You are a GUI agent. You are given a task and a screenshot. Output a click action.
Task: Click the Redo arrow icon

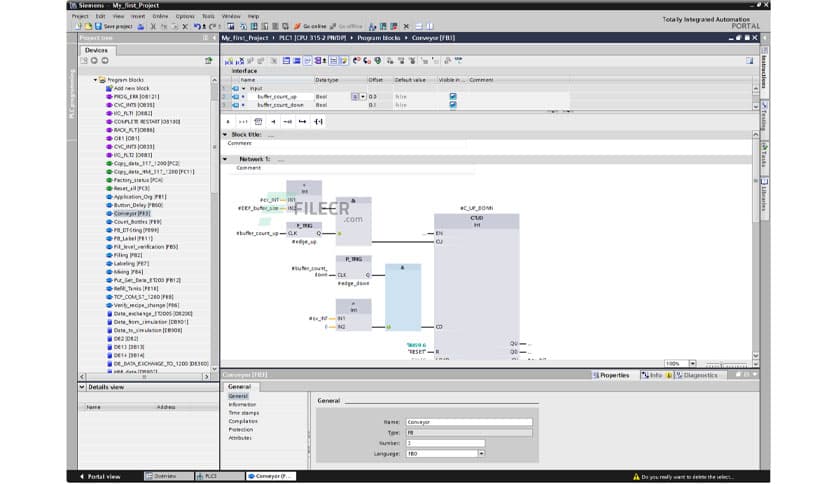tap(212, 26)
